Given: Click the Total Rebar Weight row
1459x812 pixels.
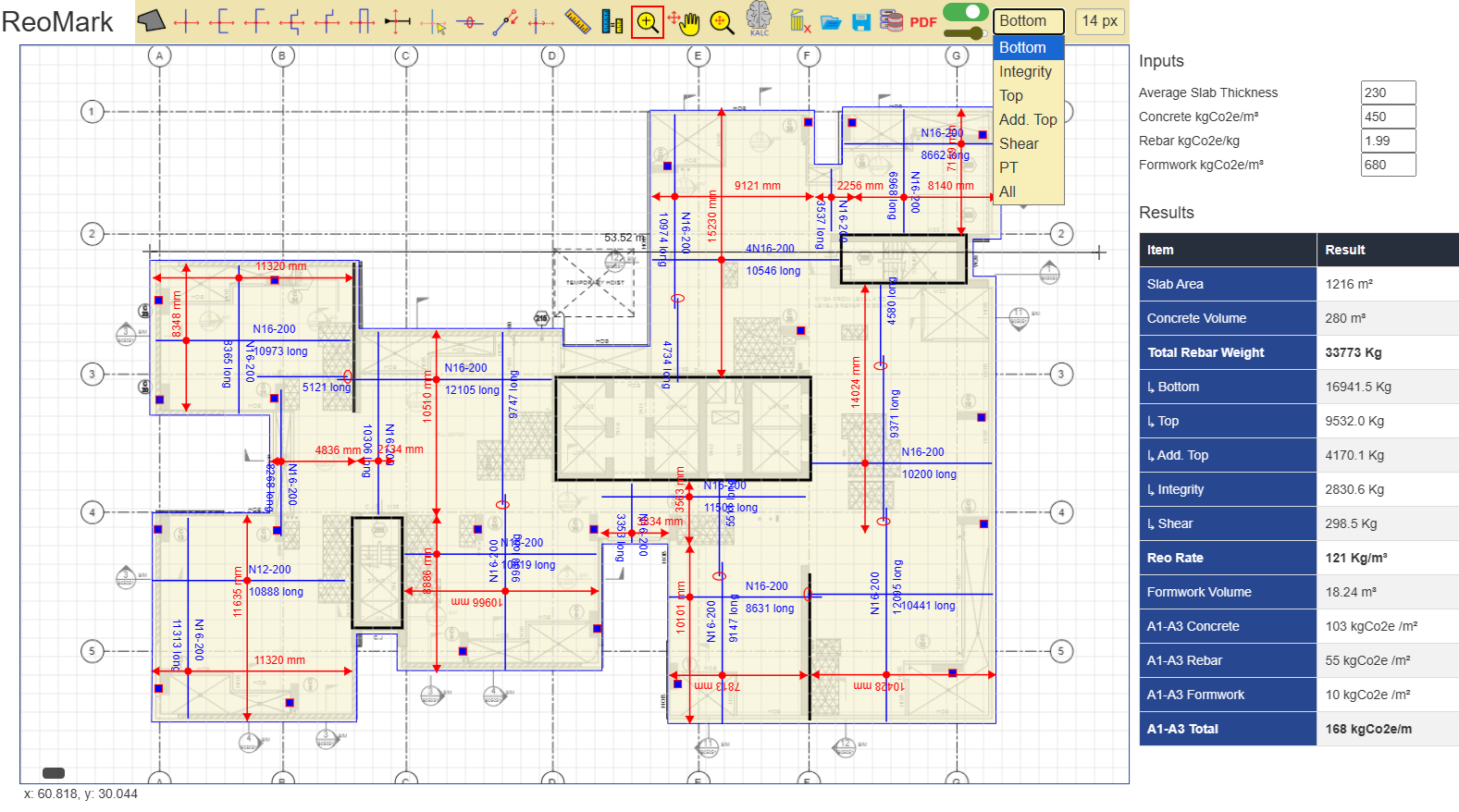Looking at the screenshot, I should 1299,352.
